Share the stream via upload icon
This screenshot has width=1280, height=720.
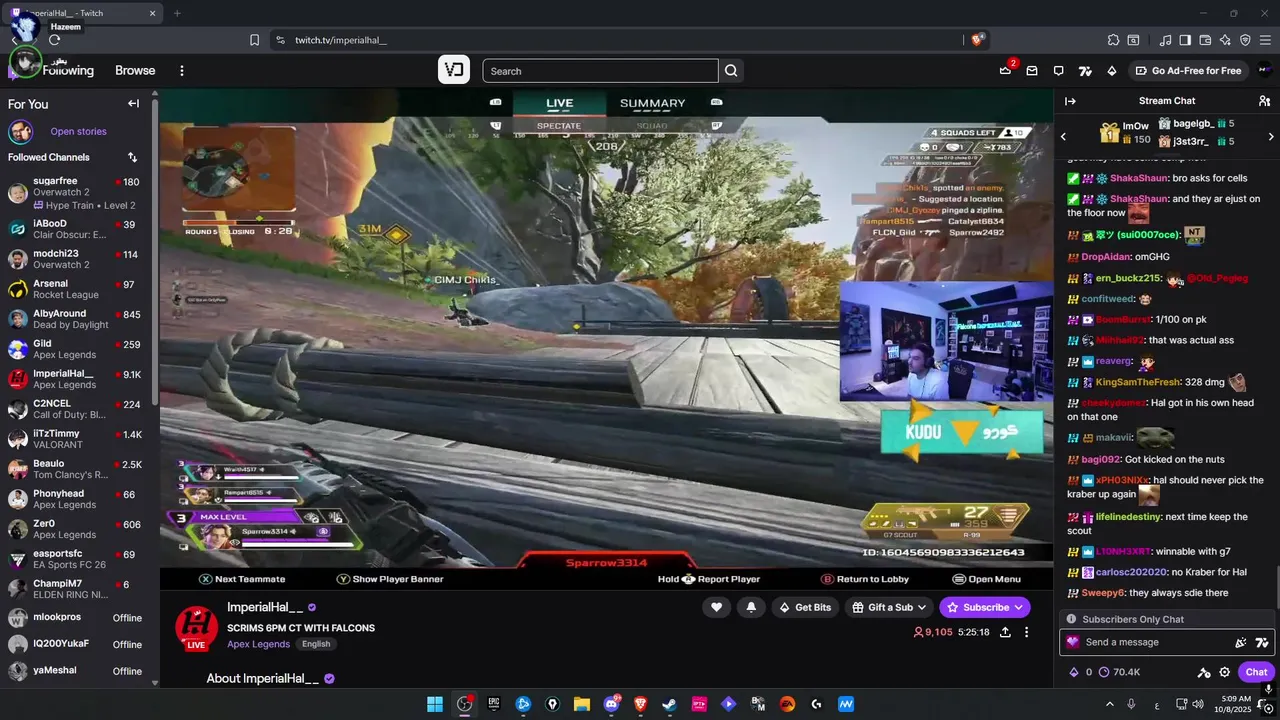(x=1005, y=632)
